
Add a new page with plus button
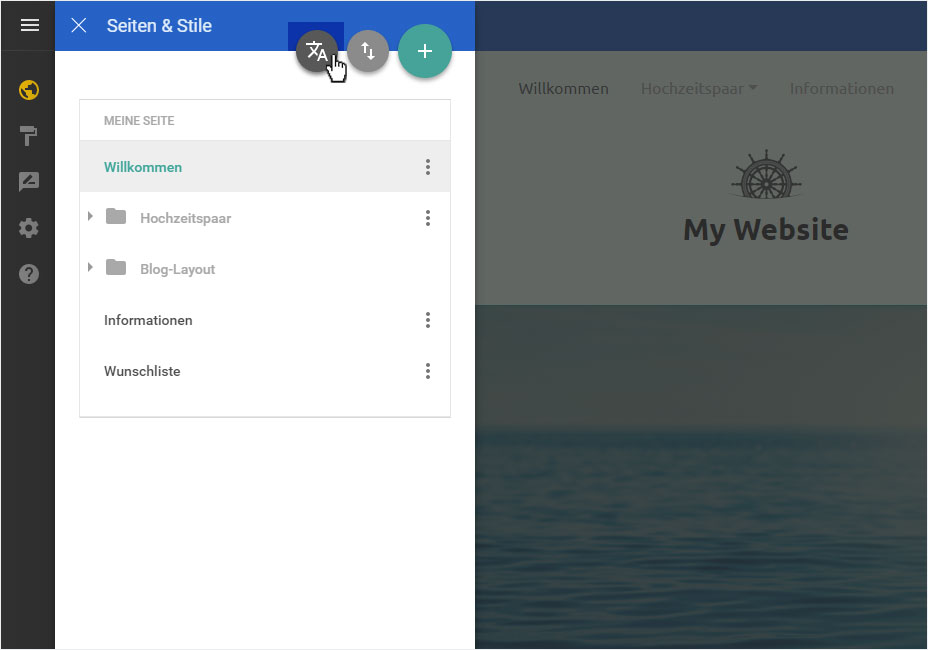point(425,52)
